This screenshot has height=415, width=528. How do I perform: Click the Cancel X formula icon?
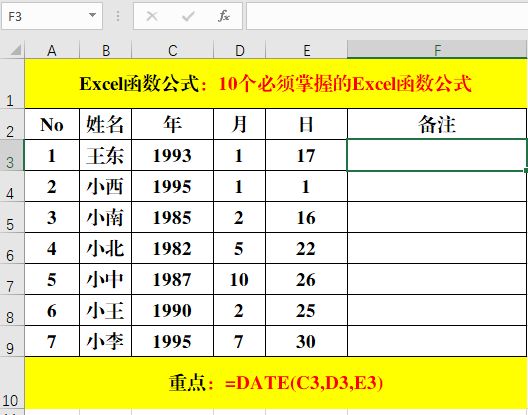click(152, 16)
